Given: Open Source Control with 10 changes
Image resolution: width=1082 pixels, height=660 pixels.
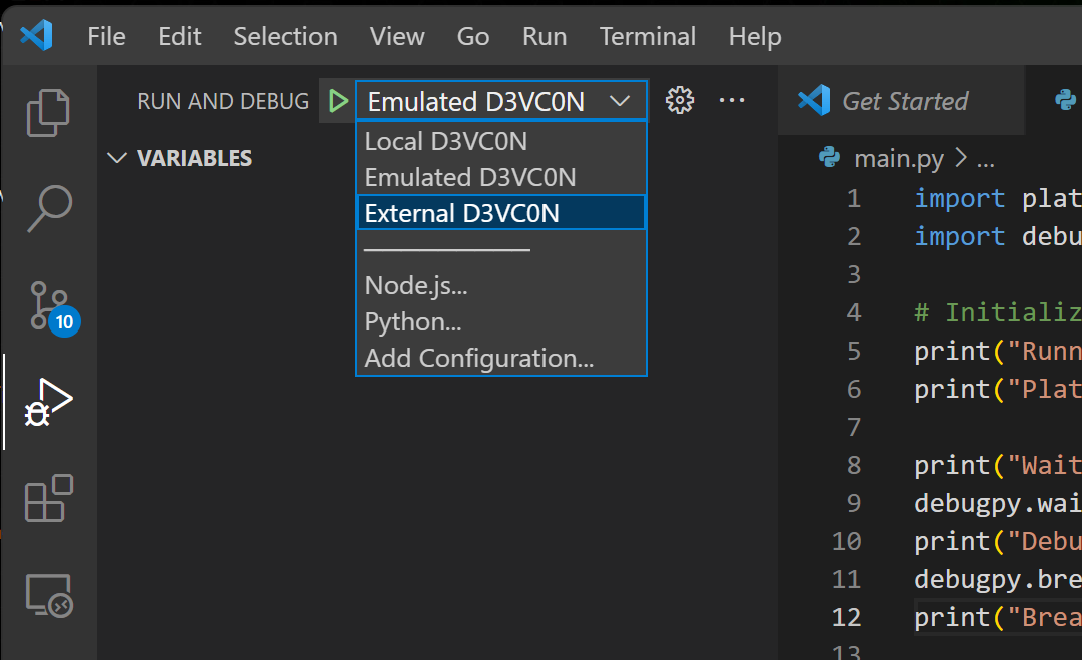Looking at the screenshot, I should [48, 305].
